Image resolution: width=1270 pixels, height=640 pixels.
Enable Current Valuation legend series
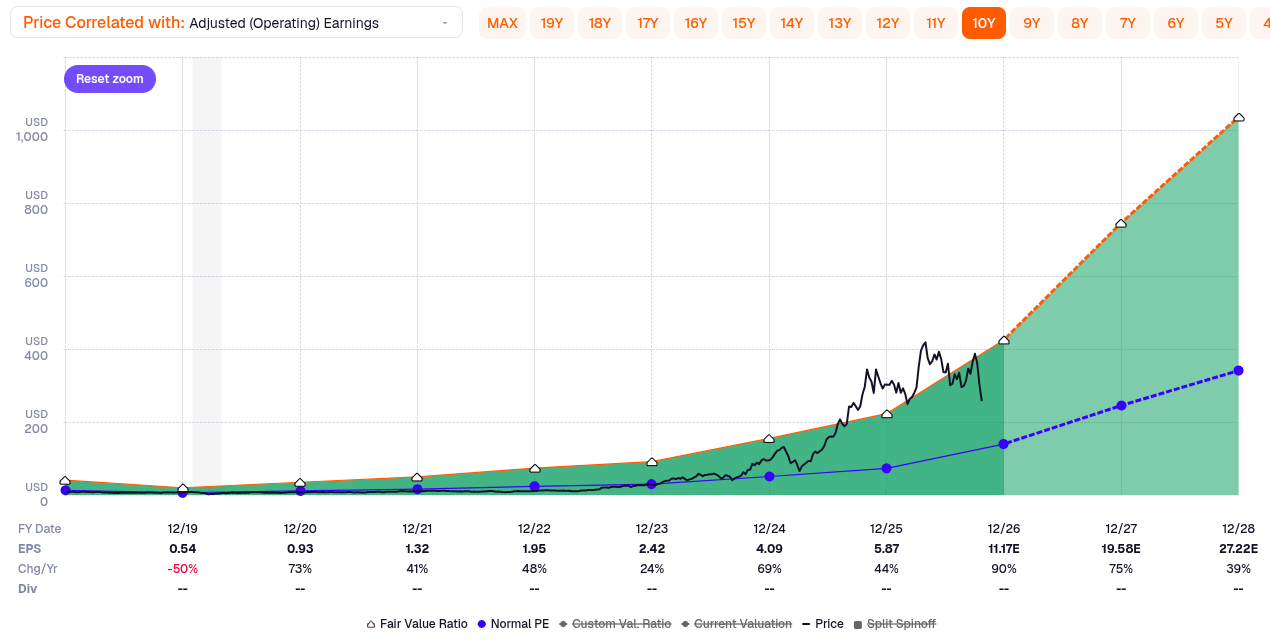coord(736,624)
